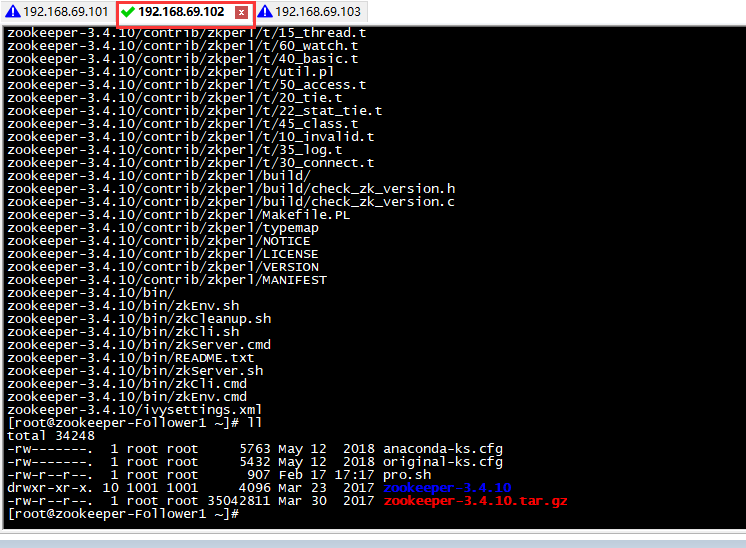Image resolution: width=746 pixels, height=548 pixels.
Task: Click the bin/zkEnv.cmd line
Action: 127,397
